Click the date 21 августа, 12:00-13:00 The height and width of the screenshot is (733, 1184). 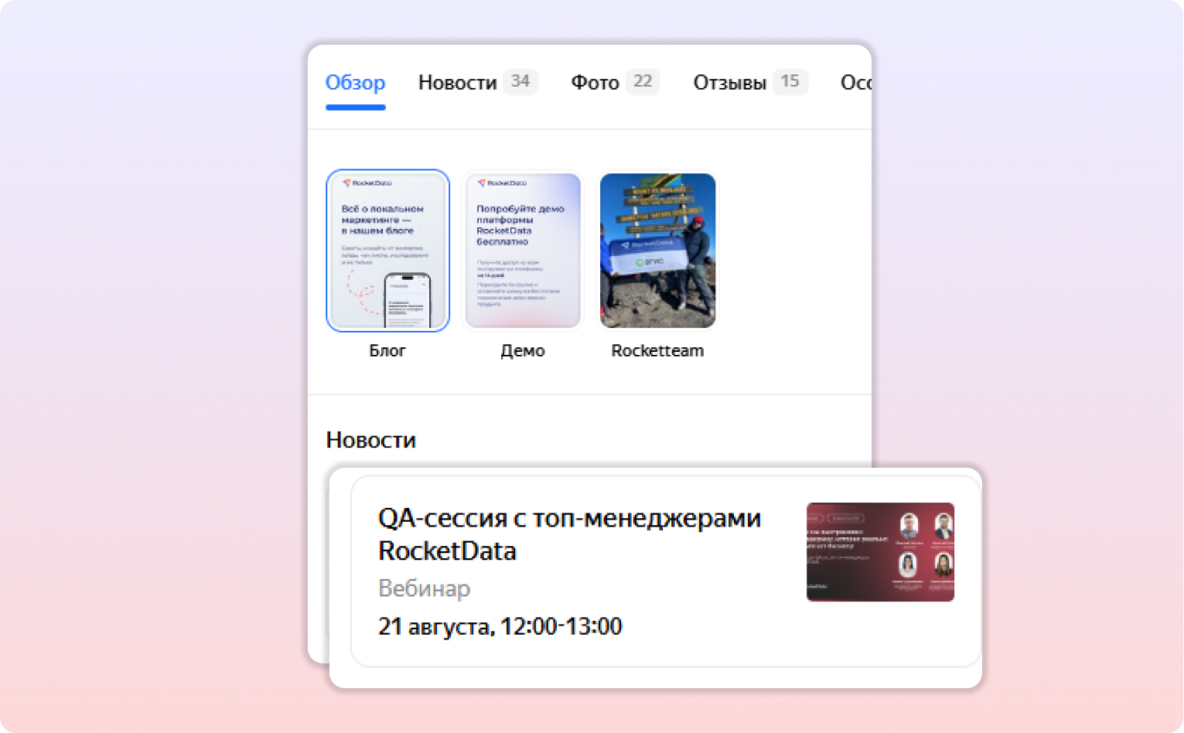point(500,627)
